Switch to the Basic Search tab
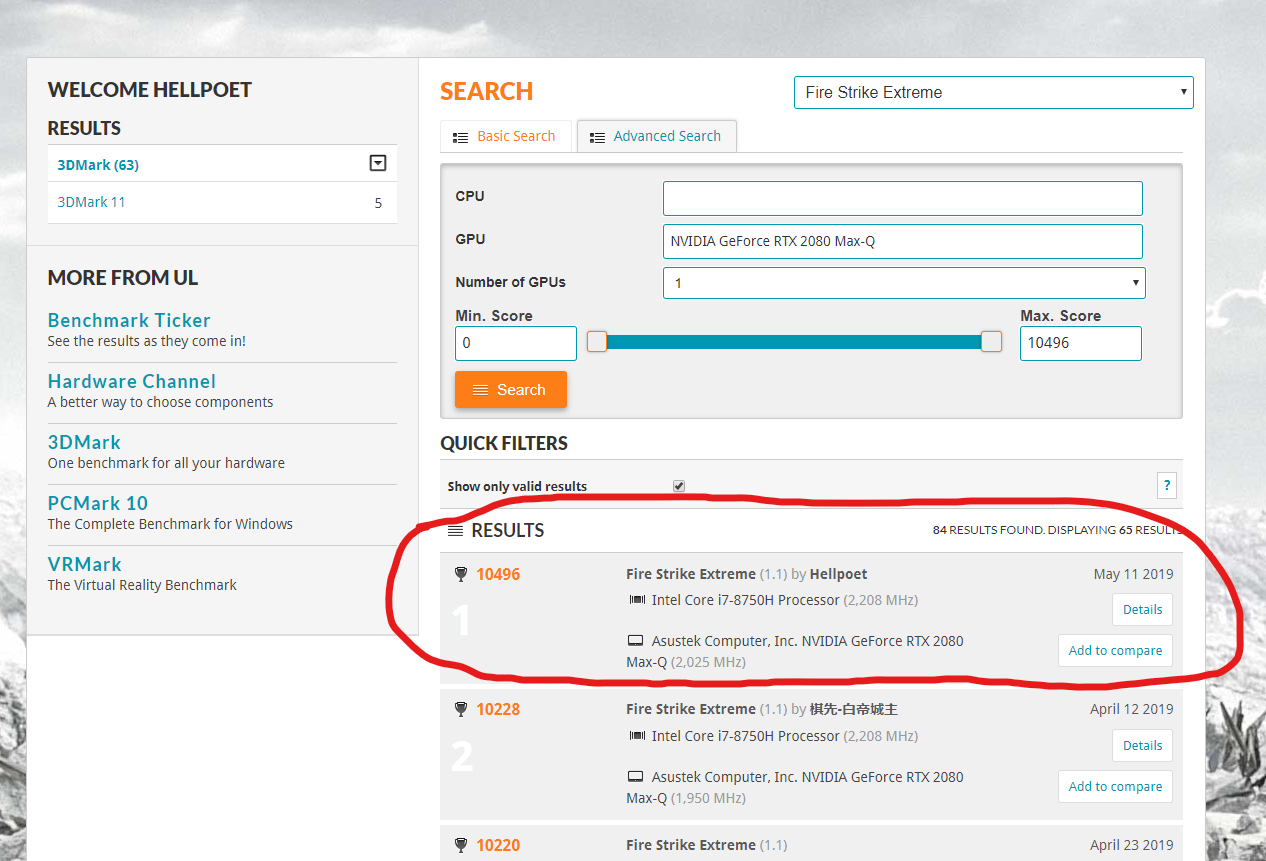Image resolution: width=1266 pixels, height=861 pixels. (505, 136)
